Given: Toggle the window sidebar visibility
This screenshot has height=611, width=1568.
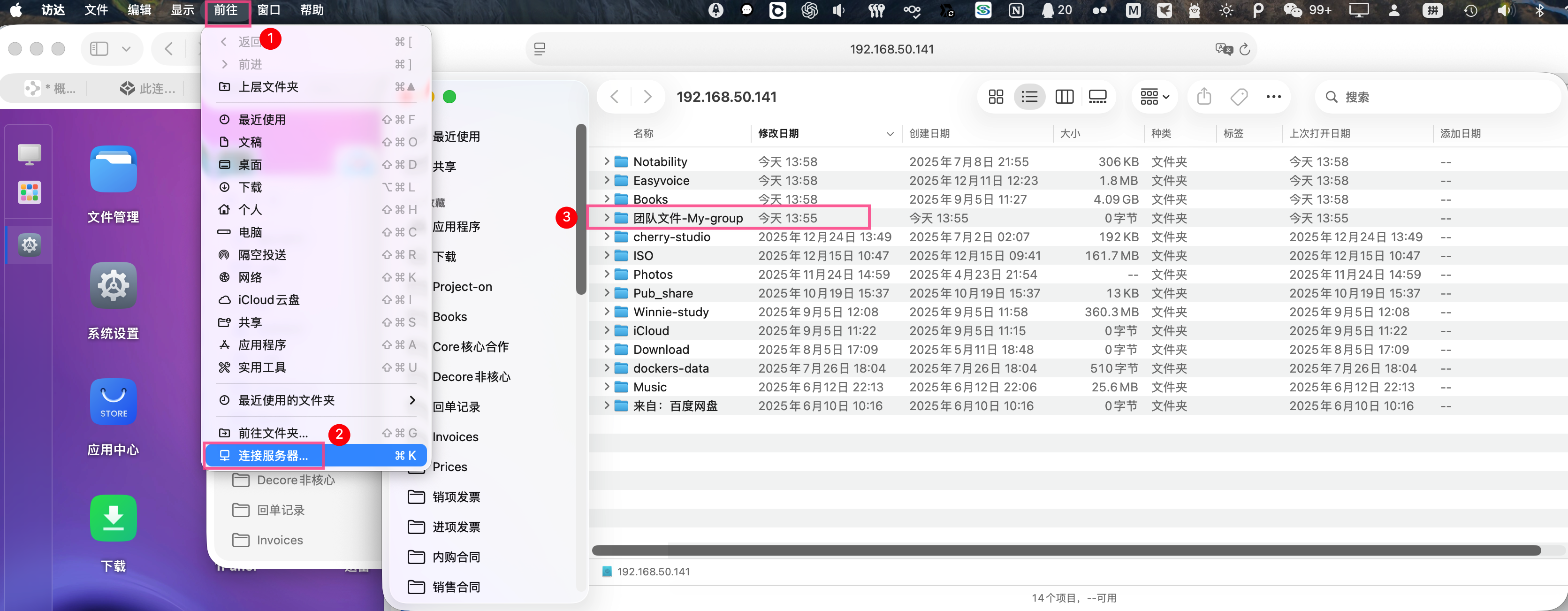Looking at the screenshot, I should pos(98,49).
